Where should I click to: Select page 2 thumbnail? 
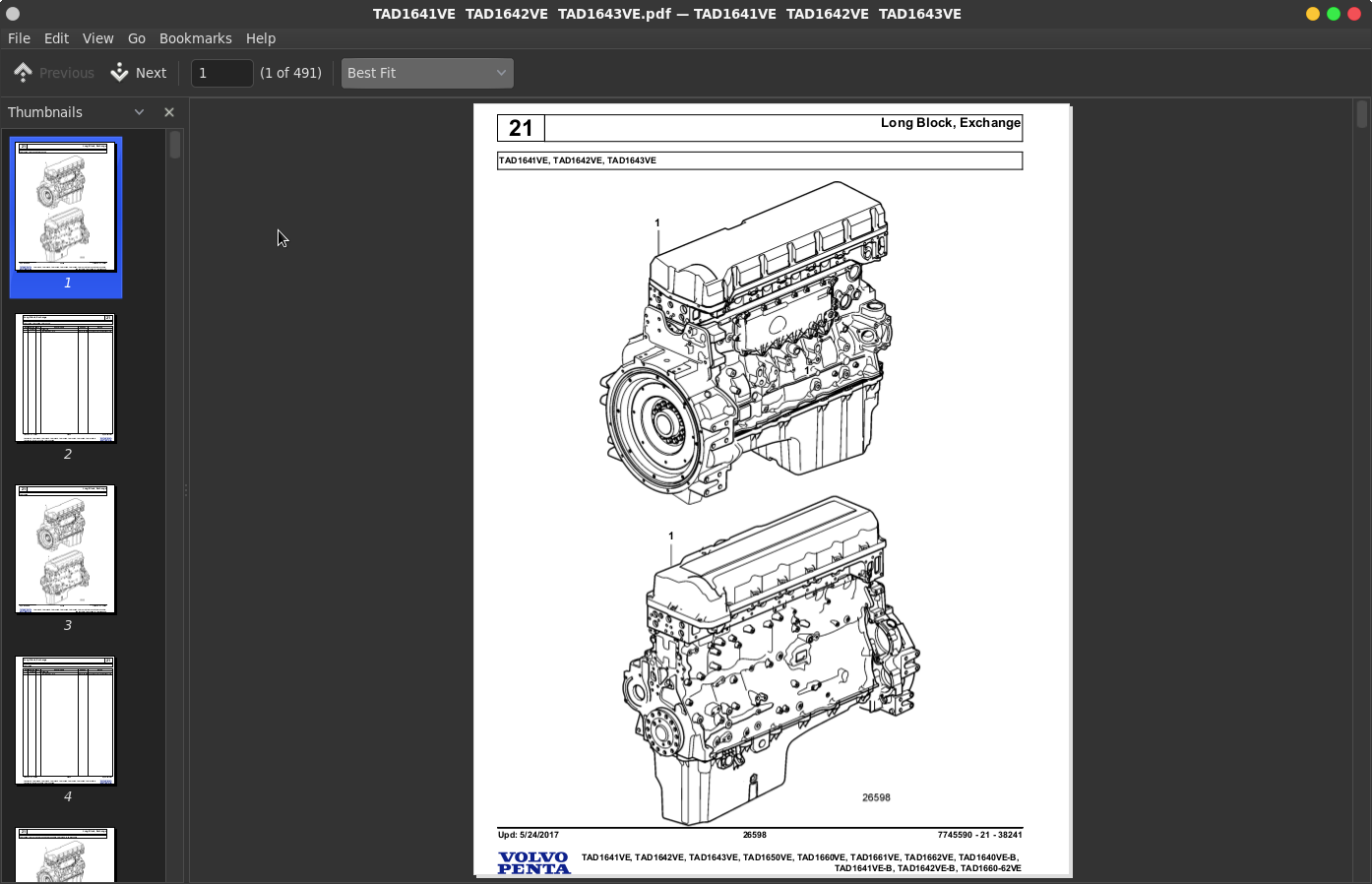(66, 378)
